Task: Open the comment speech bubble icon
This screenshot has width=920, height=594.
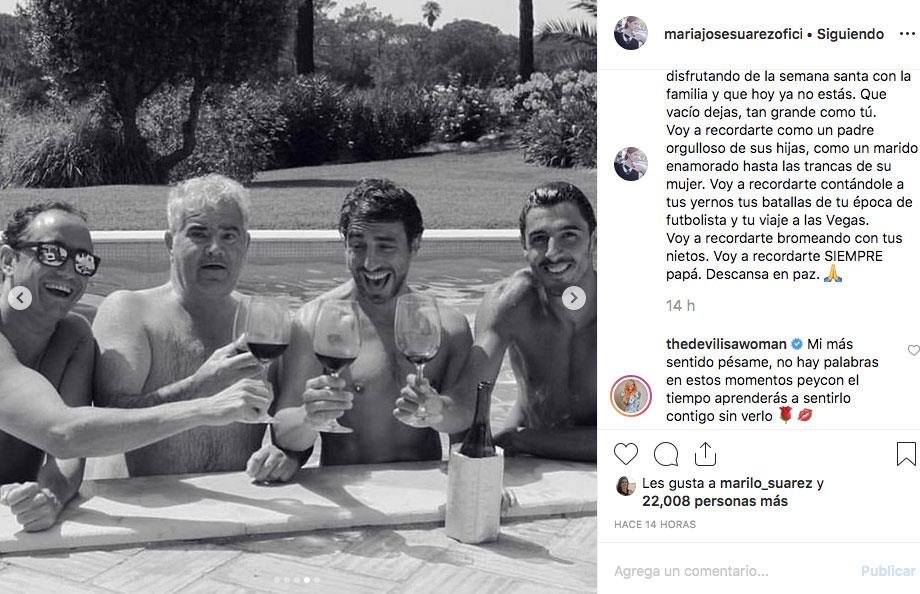Action: tap(666, 454)
